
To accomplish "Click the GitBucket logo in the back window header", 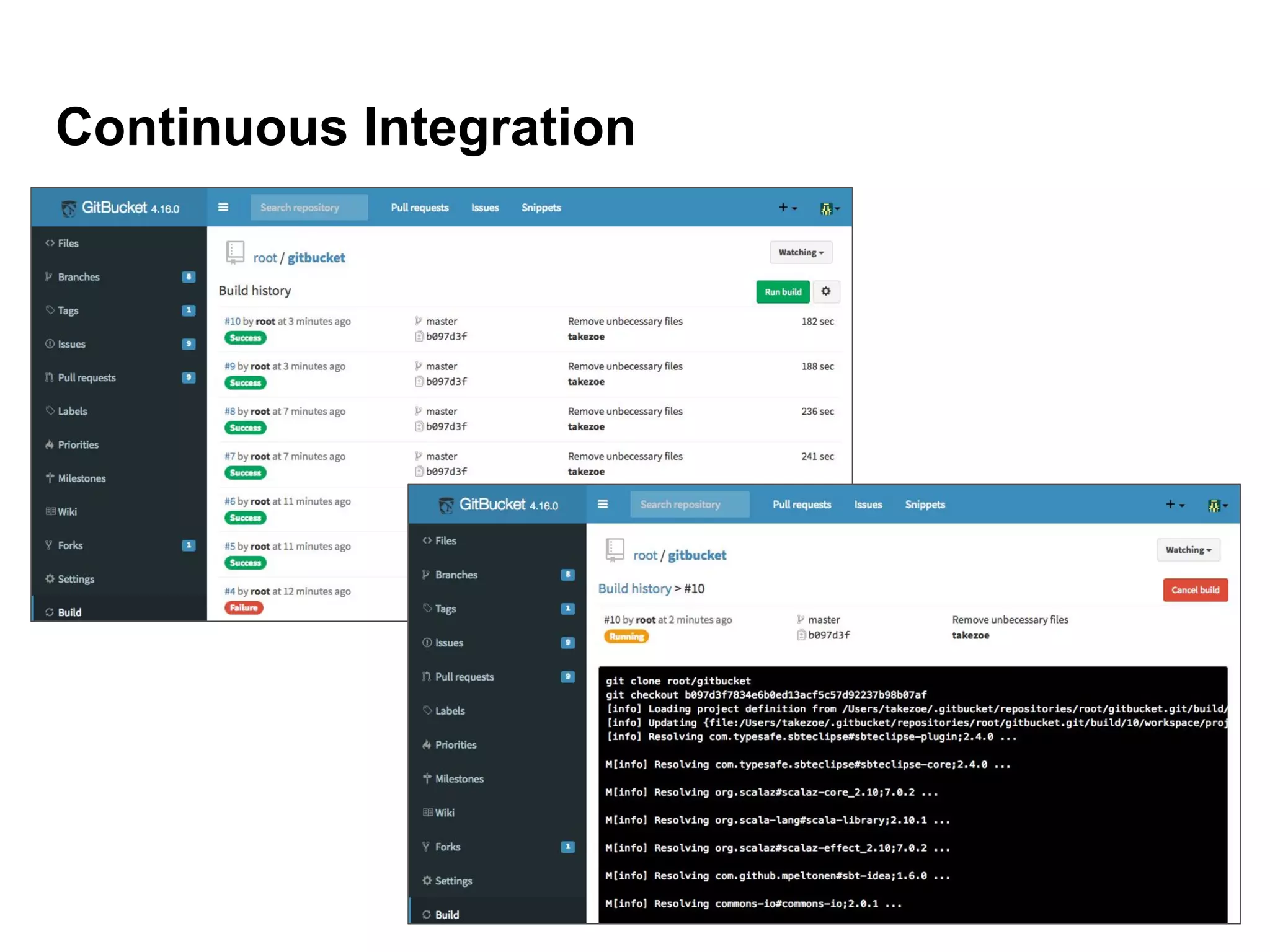I will pos(120,208).
